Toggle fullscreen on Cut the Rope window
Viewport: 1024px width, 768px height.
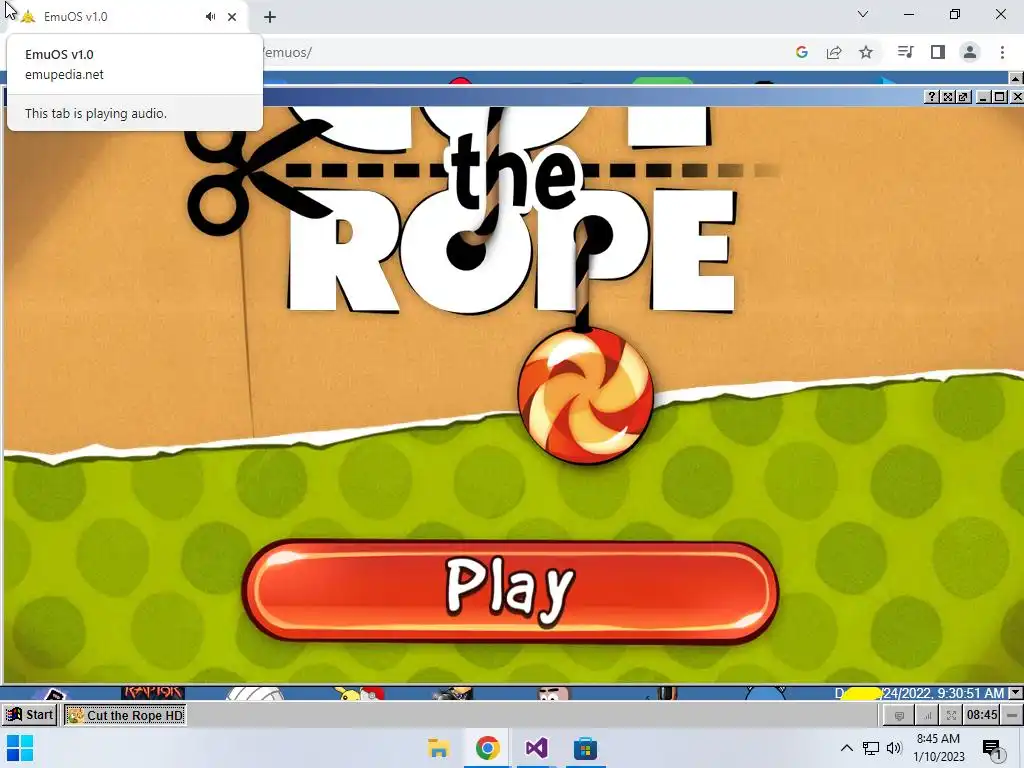coord(948,97)
